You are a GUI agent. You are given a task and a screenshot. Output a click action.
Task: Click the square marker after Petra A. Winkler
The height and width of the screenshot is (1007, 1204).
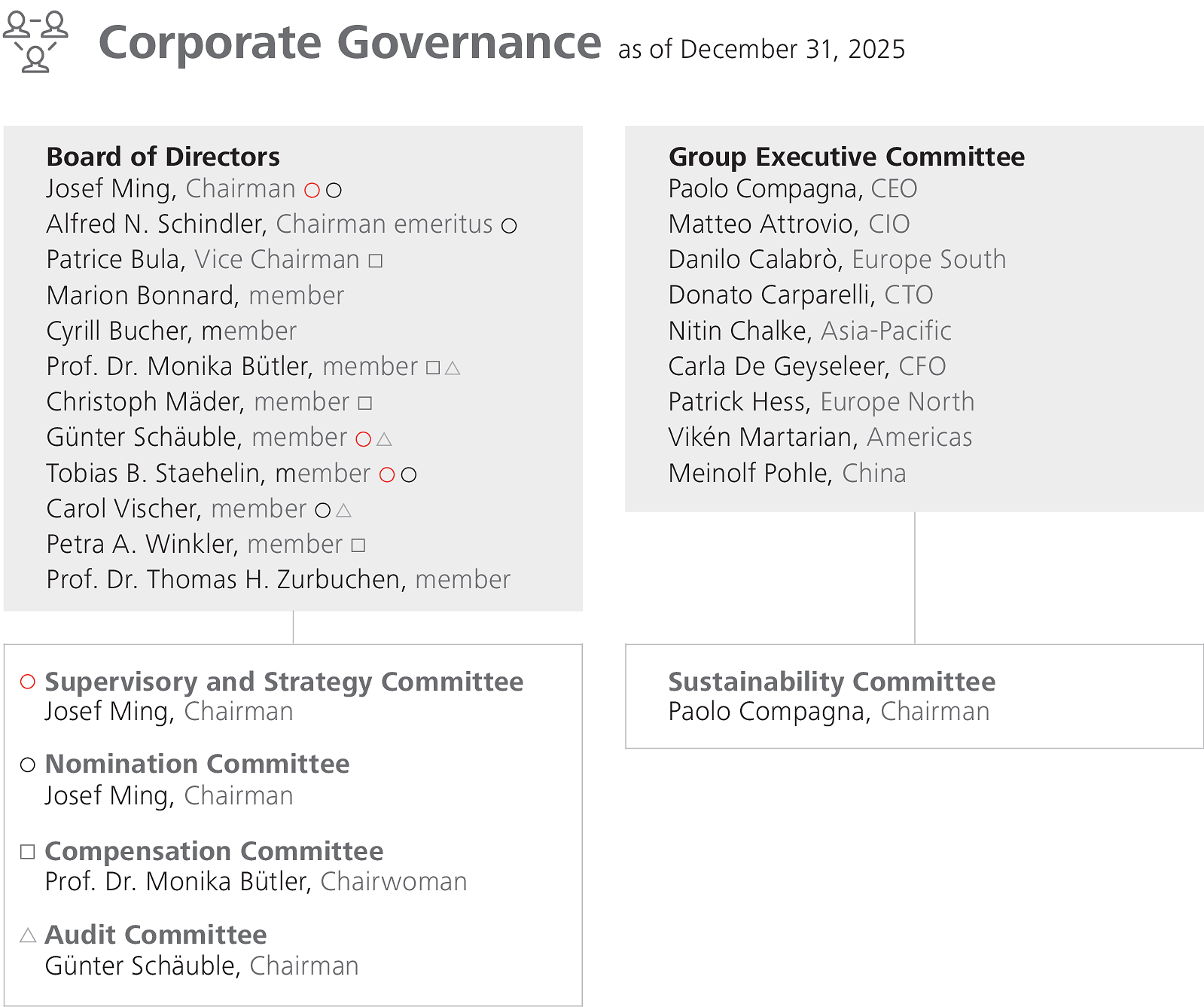click(358, 545)
